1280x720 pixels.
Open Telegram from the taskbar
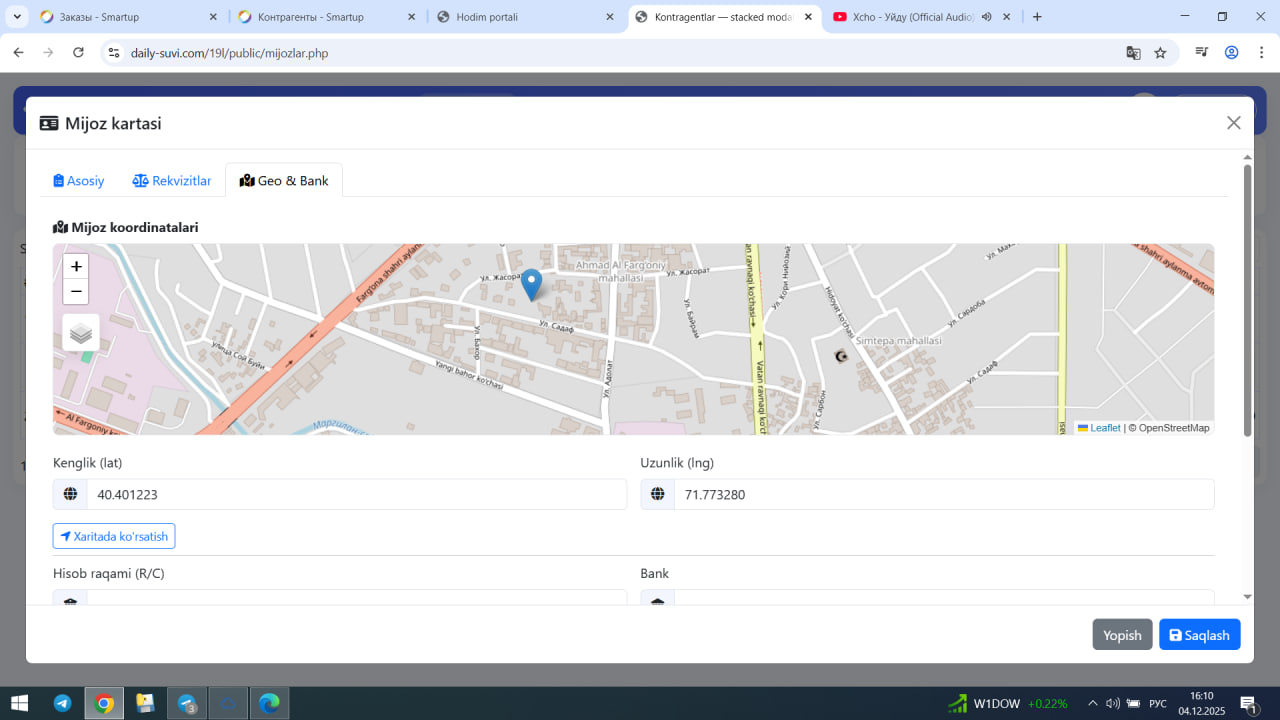pyautogui.click(x=62, y=703)
